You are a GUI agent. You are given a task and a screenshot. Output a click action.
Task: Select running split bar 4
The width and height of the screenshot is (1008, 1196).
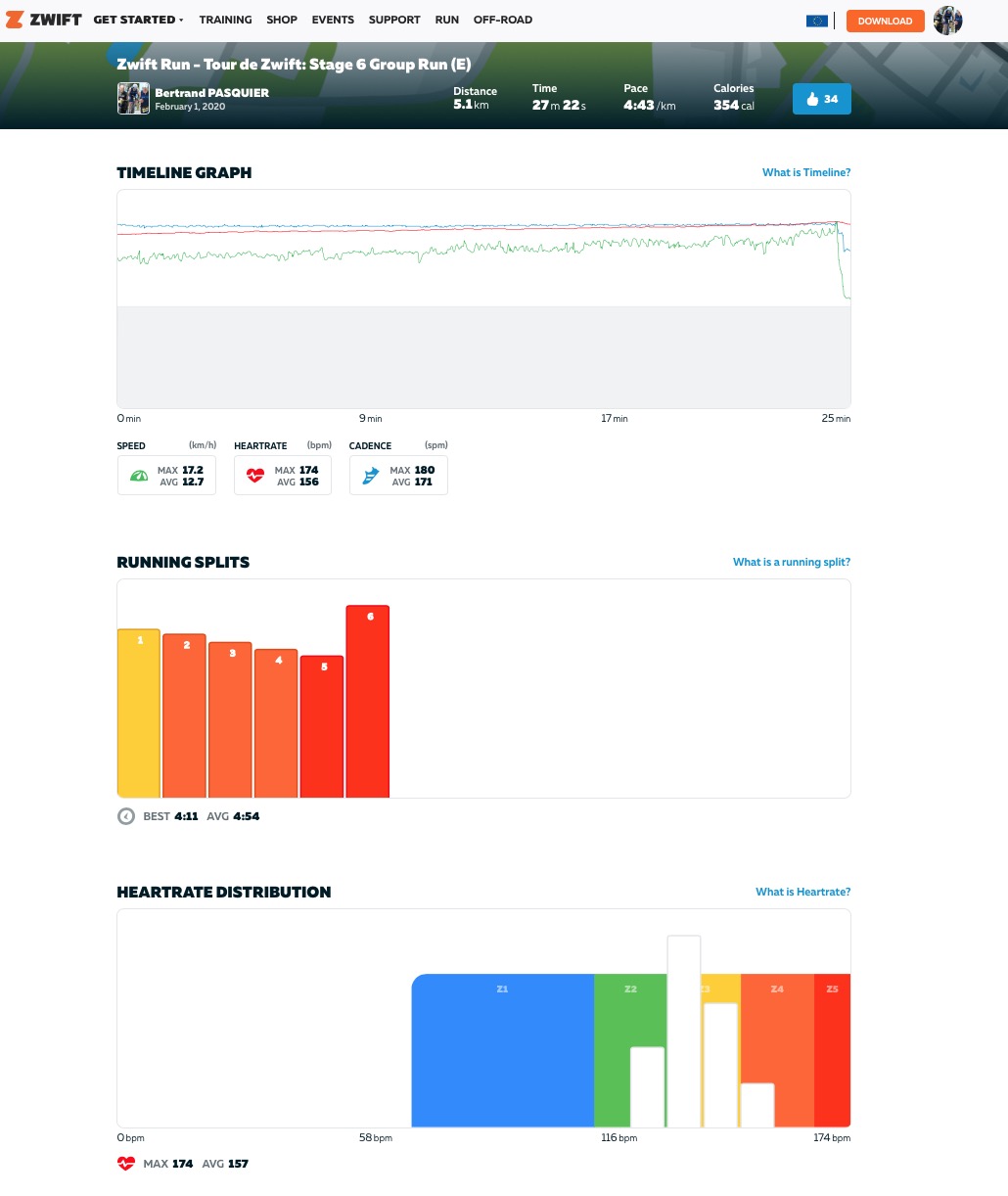pyautogui.click(x=276, y=723)
